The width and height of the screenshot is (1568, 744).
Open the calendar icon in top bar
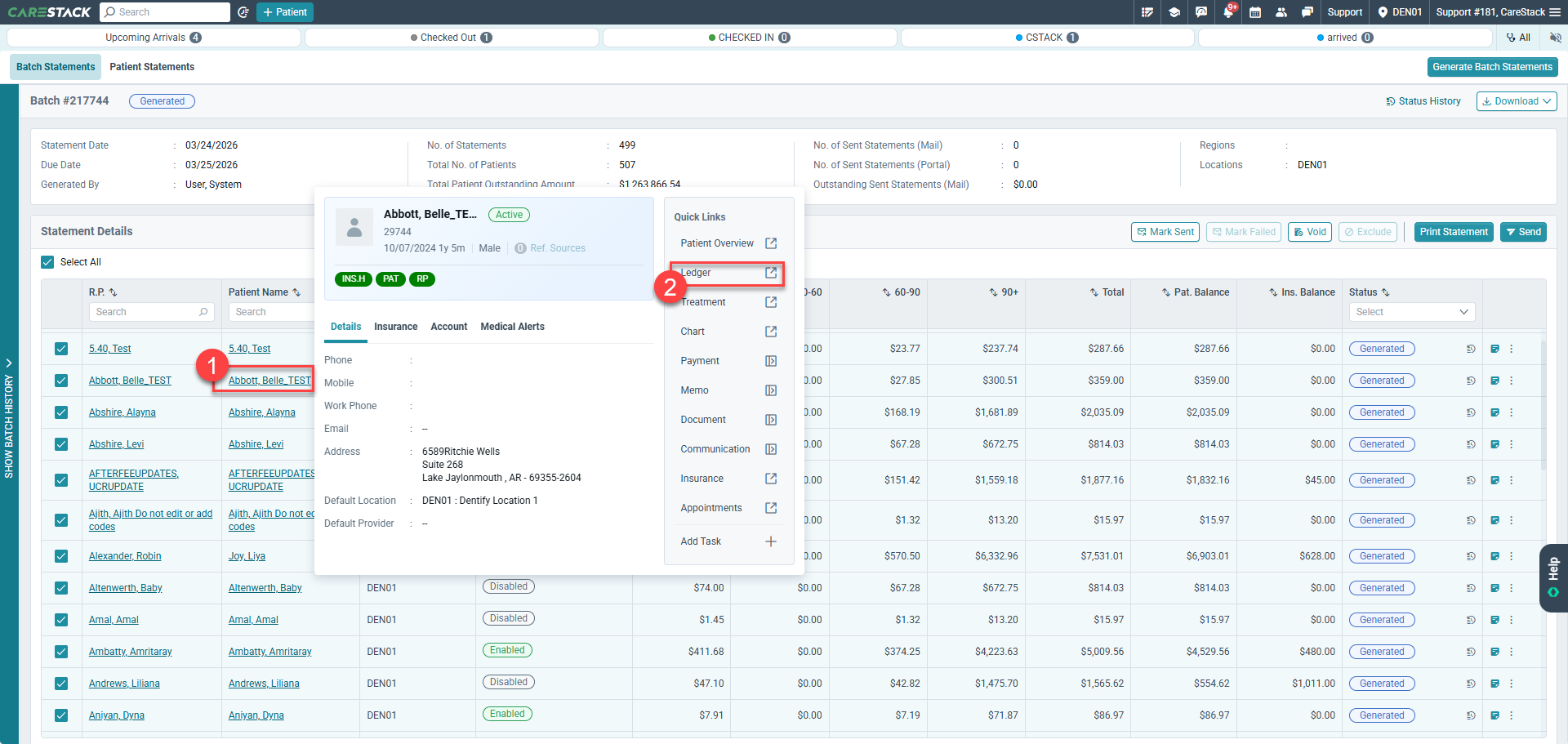point(1255,12)
